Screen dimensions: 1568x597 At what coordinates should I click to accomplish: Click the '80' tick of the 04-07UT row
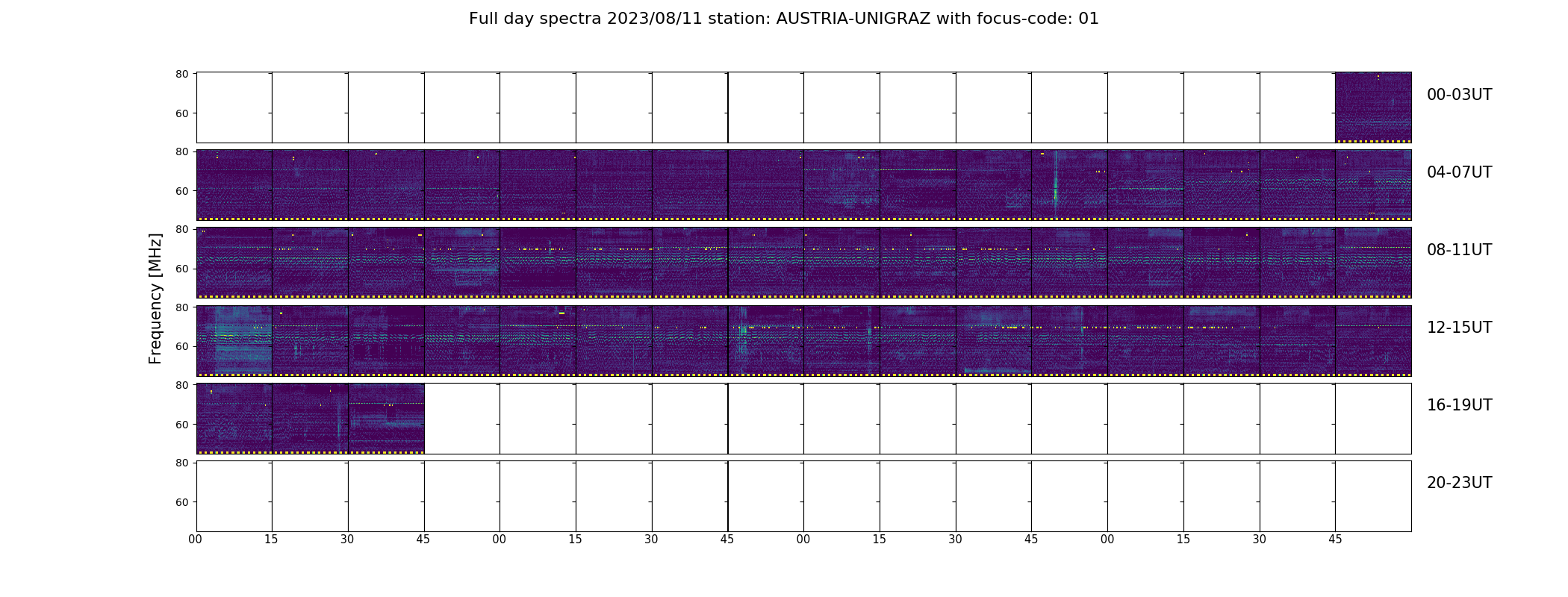181,151
